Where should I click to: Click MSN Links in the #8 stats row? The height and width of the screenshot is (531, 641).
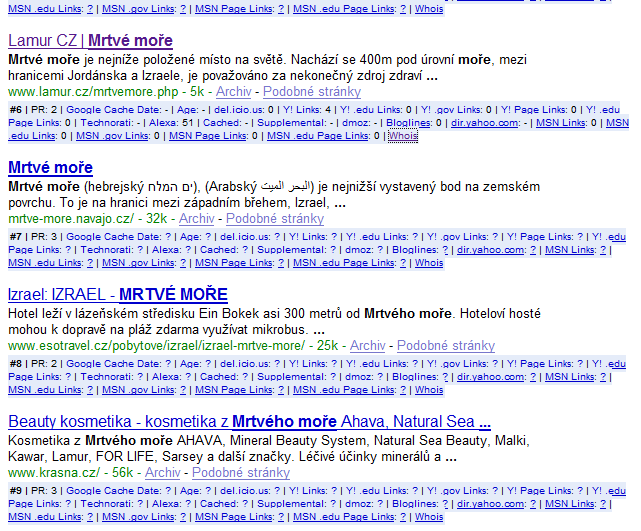point(570,377)
